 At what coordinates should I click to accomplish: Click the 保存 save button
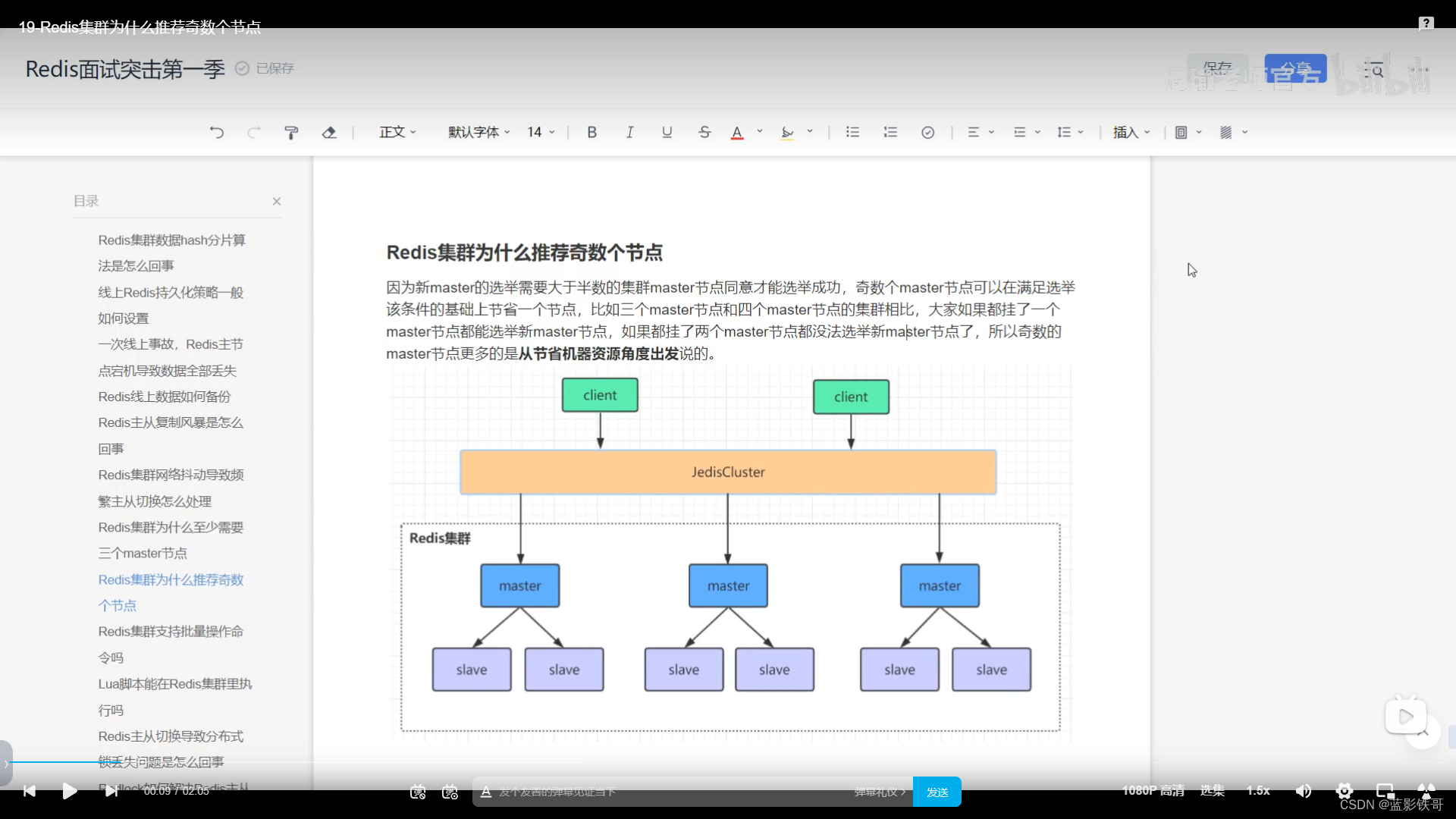tap(1218, 68)
